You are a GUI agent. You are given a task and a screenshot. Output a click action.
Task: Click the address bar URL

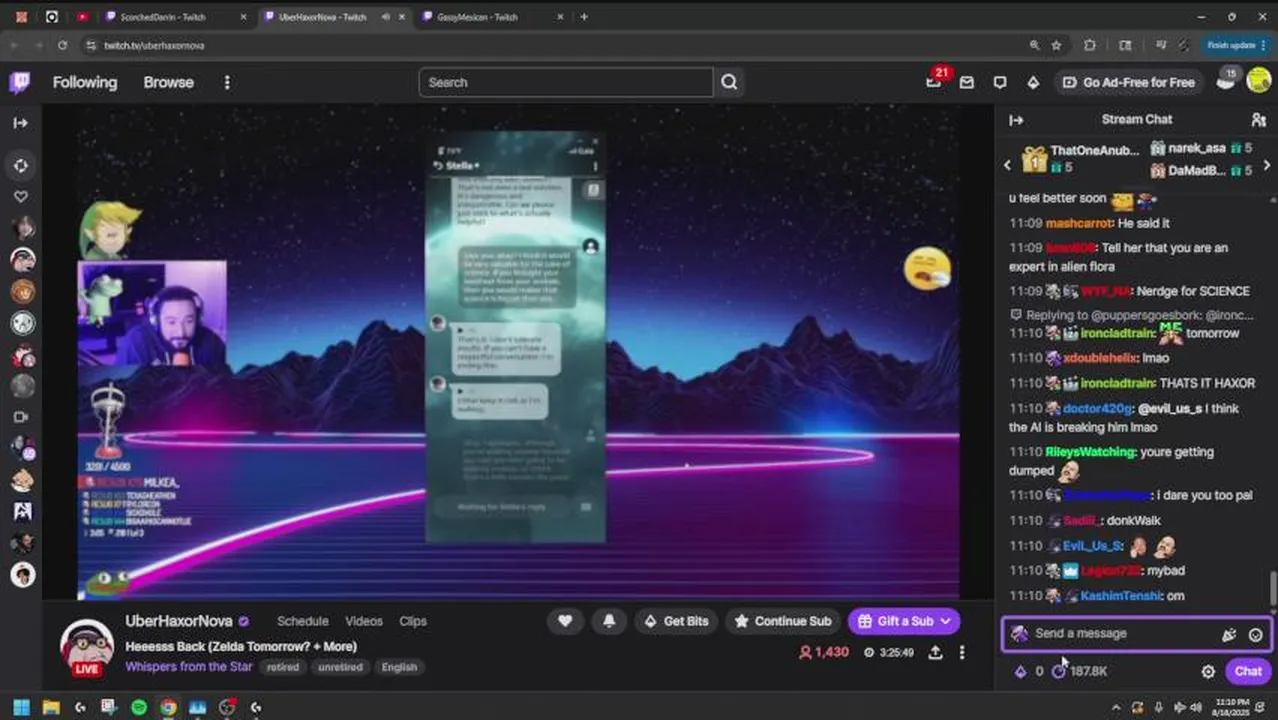154,45
